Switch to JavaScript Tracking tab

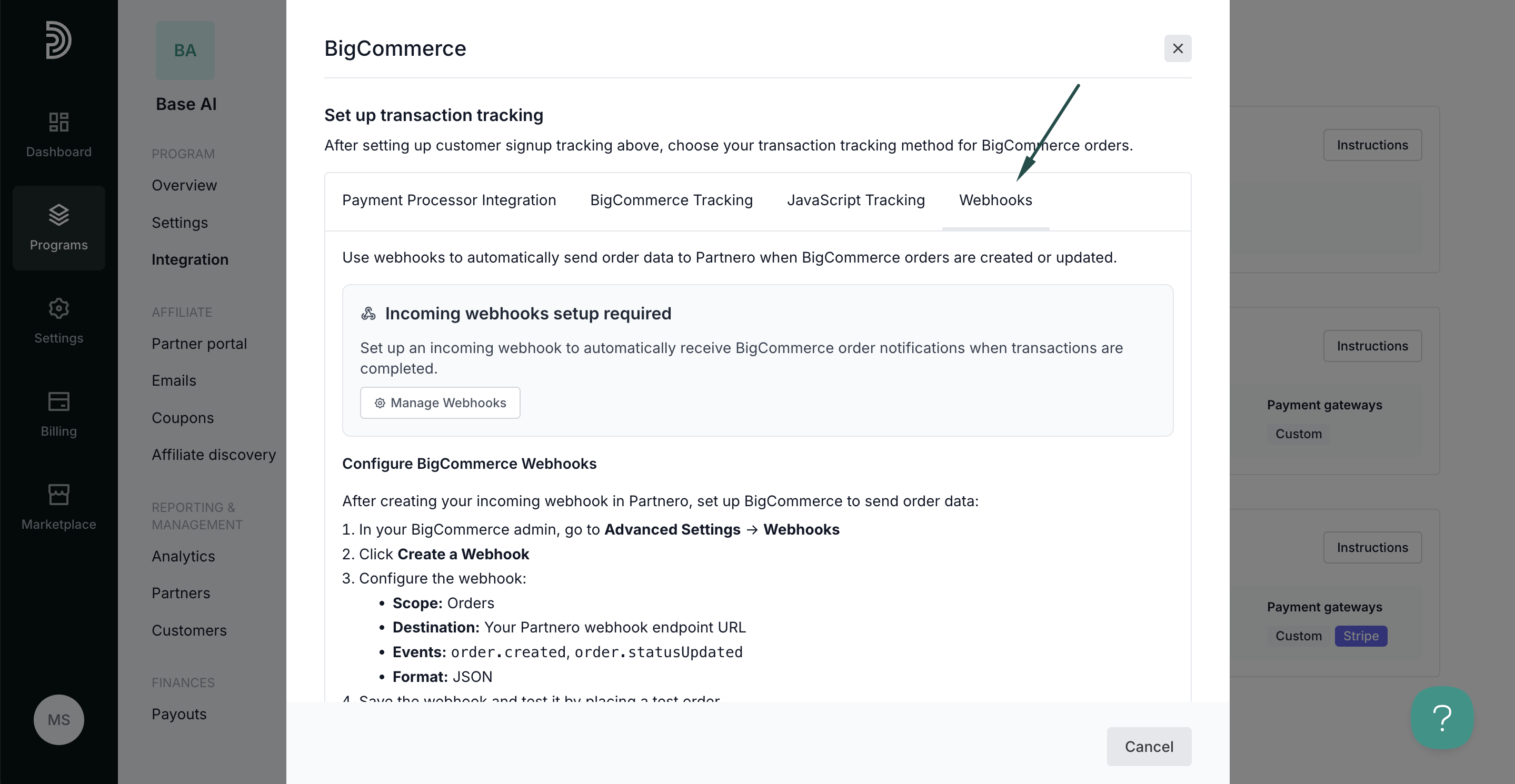pyautogui.click(x=856, y=200)
